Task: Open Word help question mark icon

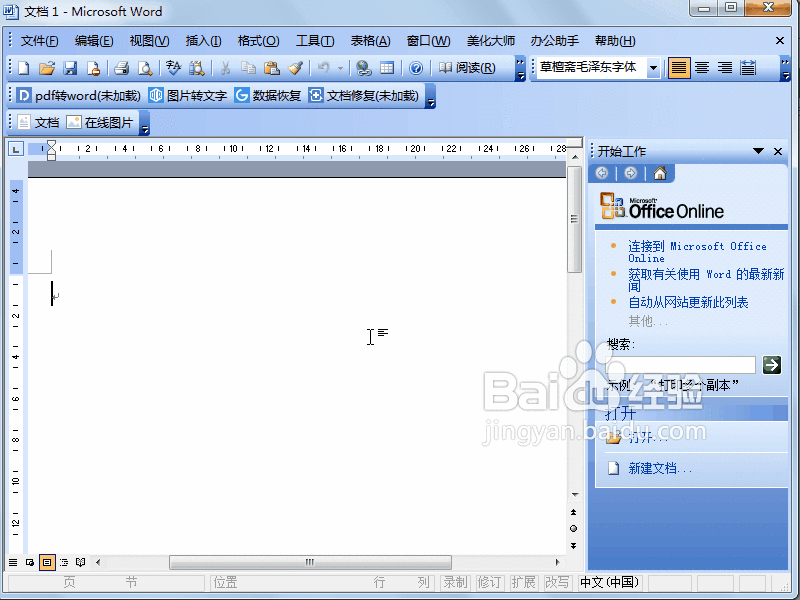Action: [416, 68]
